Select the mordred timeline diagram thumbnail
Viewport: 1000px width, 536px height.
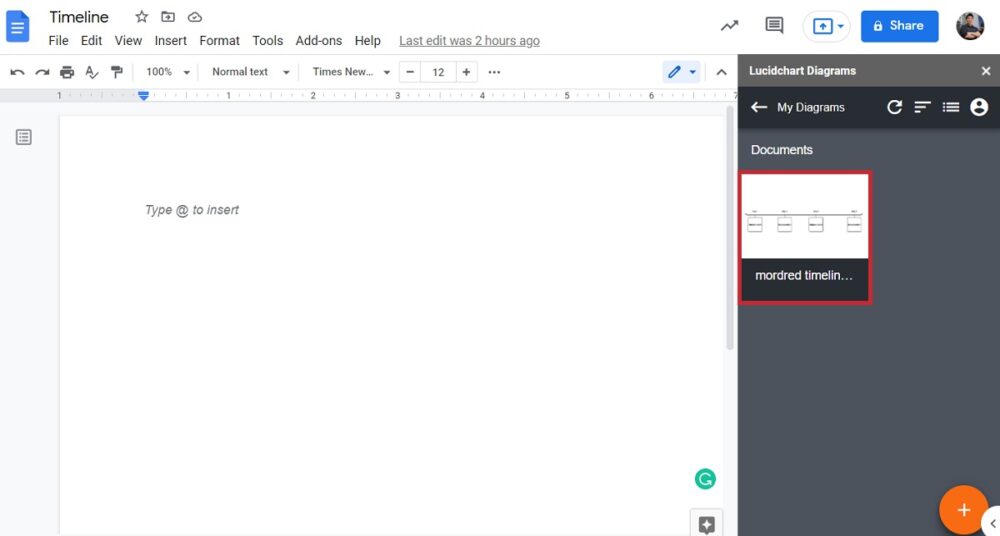(805, 237)
